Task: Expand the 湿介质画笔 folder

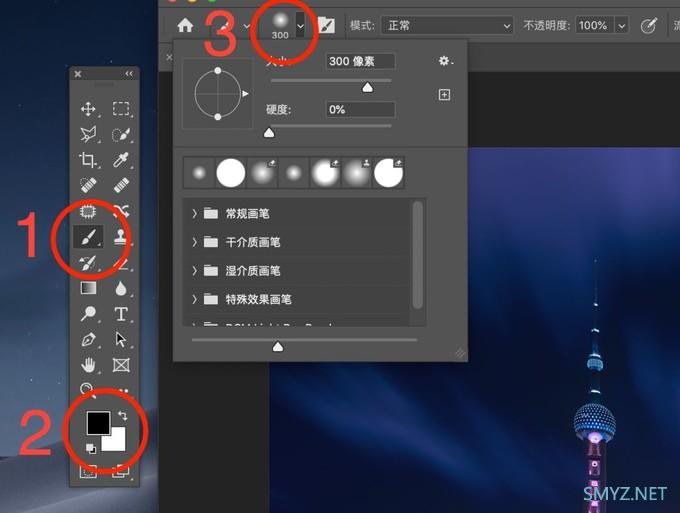Action: [x=194, y=271]
